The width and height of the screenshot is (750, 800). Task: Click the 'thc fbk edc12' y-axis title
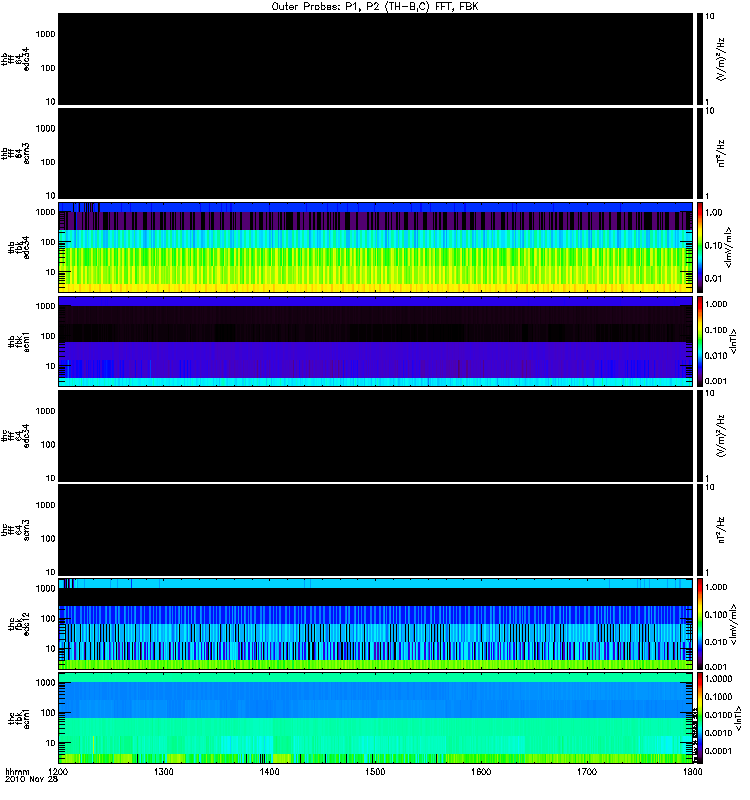(19, 624)
